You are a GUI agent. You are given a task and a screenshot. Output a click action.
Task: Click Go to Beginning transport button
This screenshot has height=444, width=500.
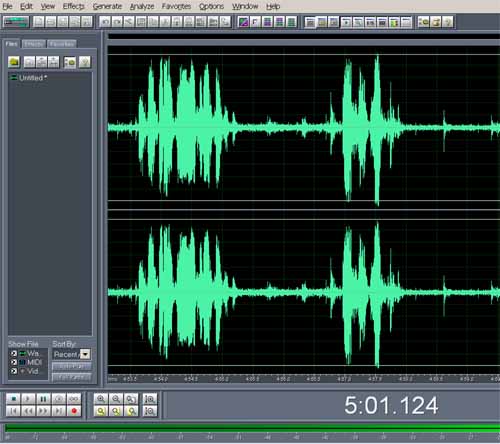[14, 411]
